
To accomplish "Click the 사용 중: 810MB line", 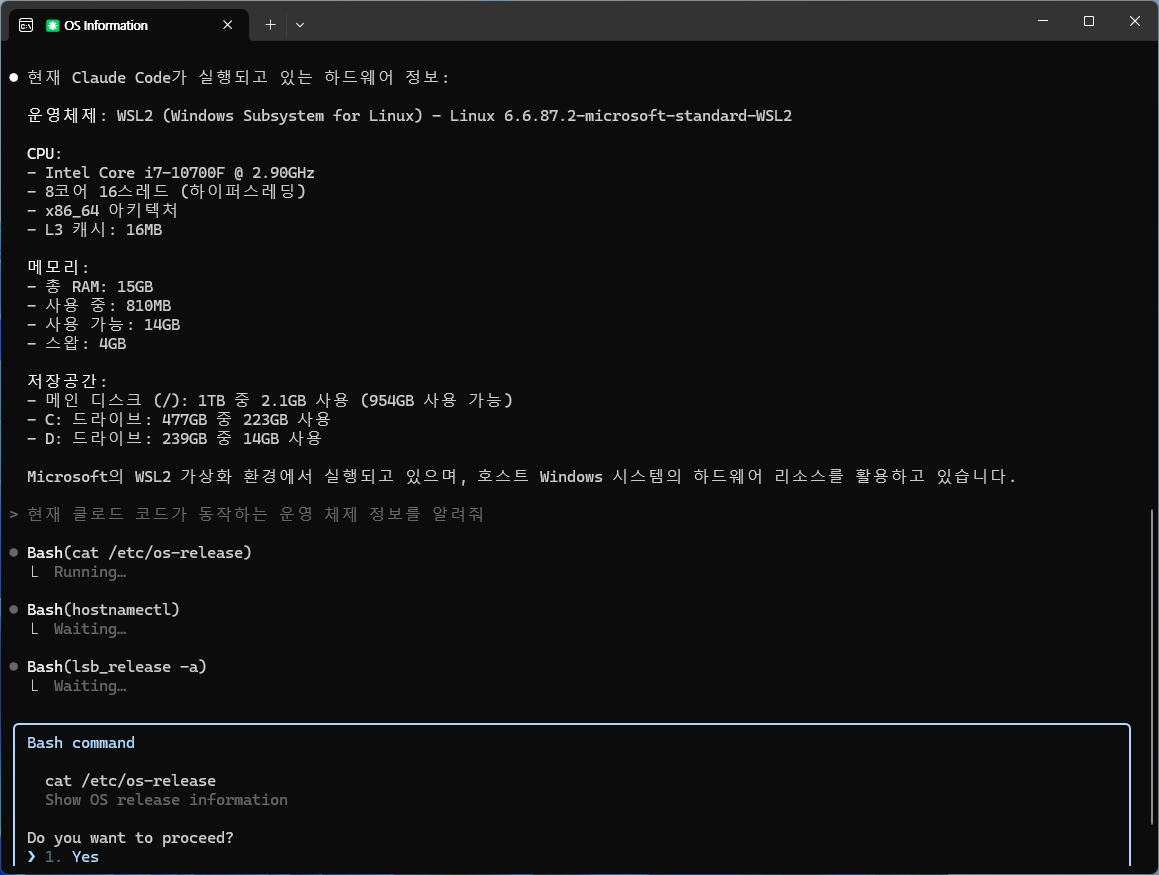I will coord(99,306).
